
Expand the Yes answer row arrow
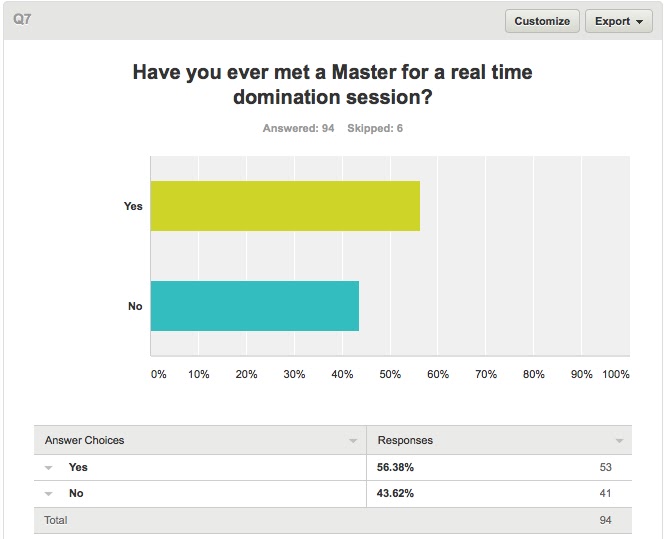[49, 468]
